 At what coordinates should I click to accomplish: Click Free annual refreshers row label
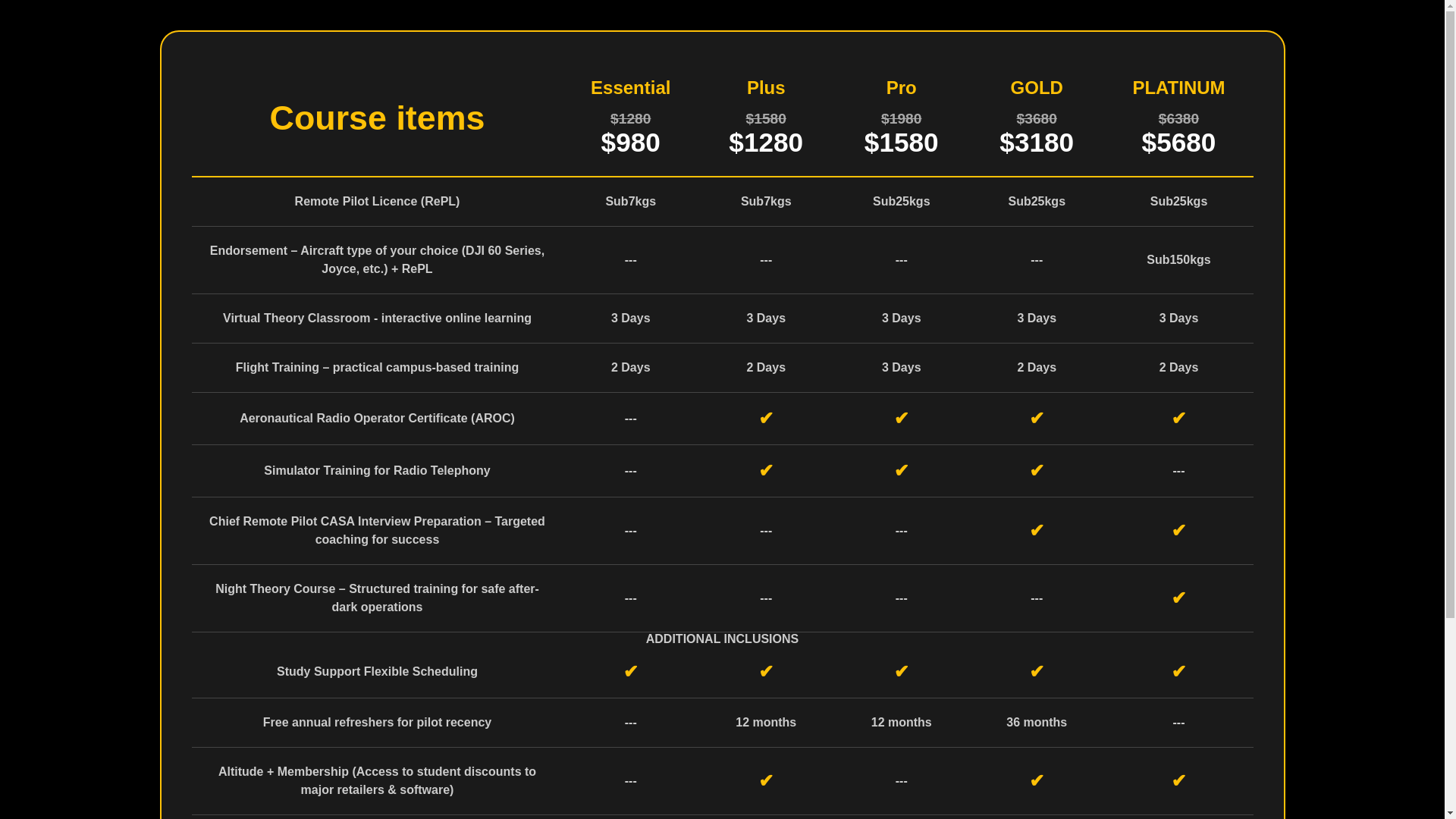(x=377, y=723)
